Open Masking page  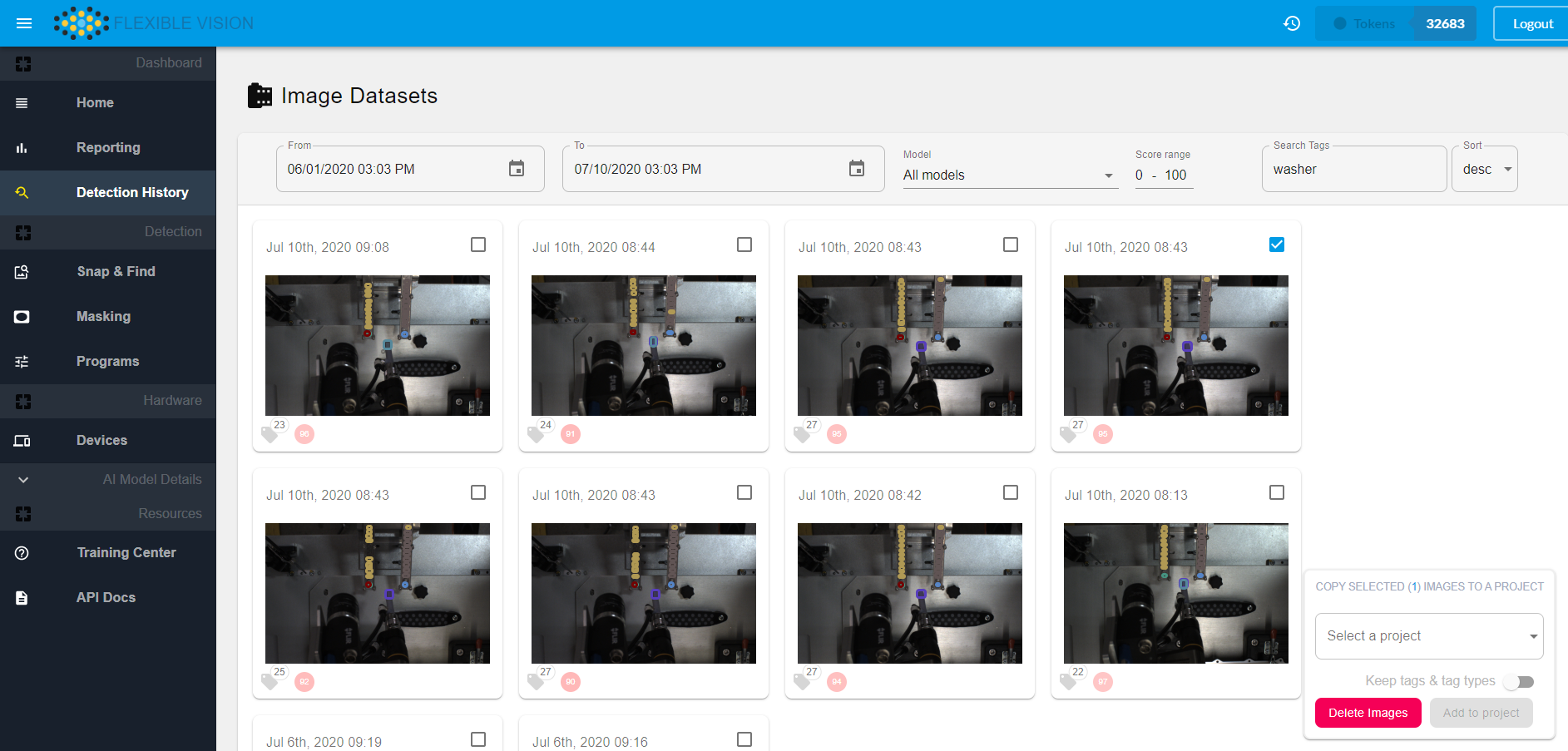click(x=103, y=317)
